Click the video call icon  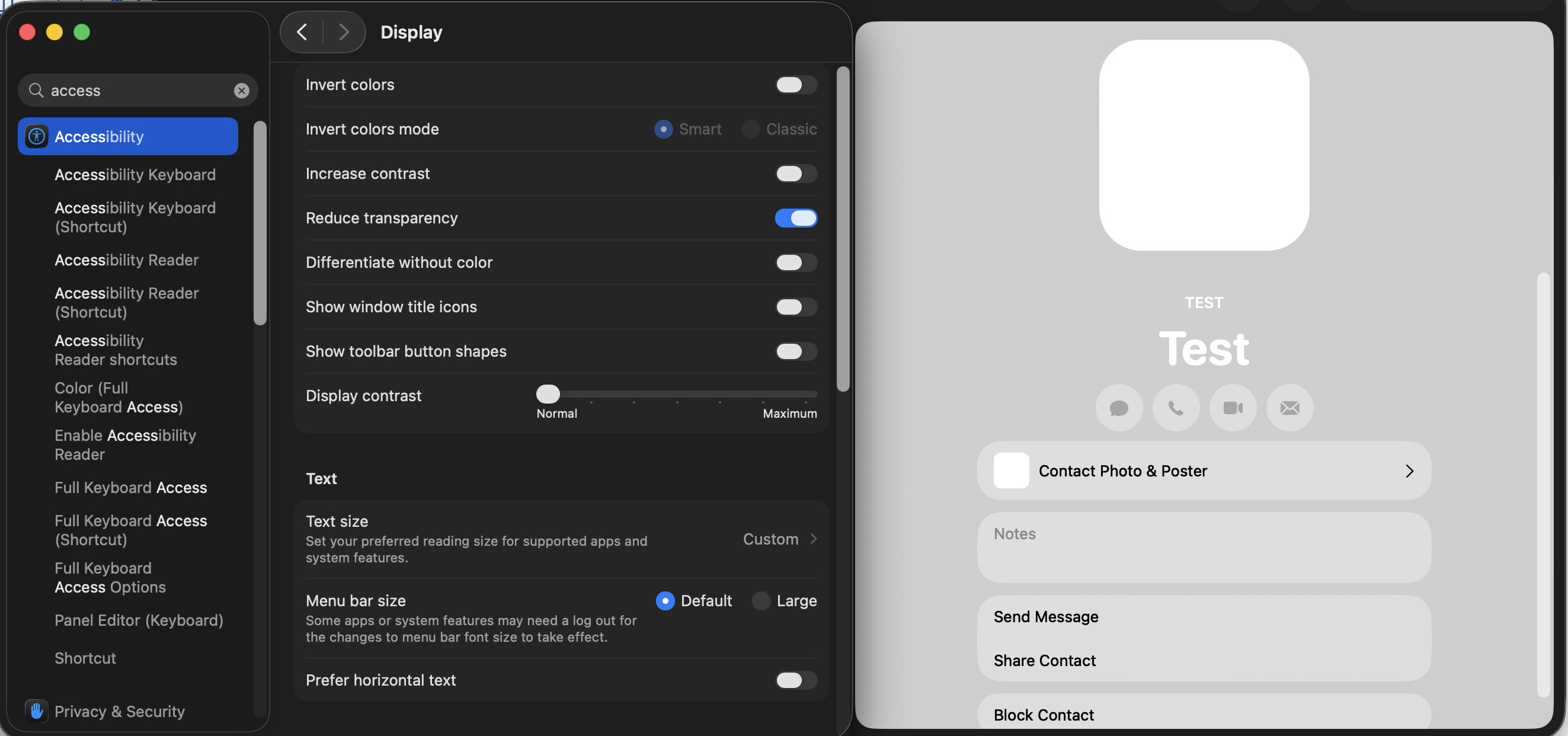coord(1233,408)
